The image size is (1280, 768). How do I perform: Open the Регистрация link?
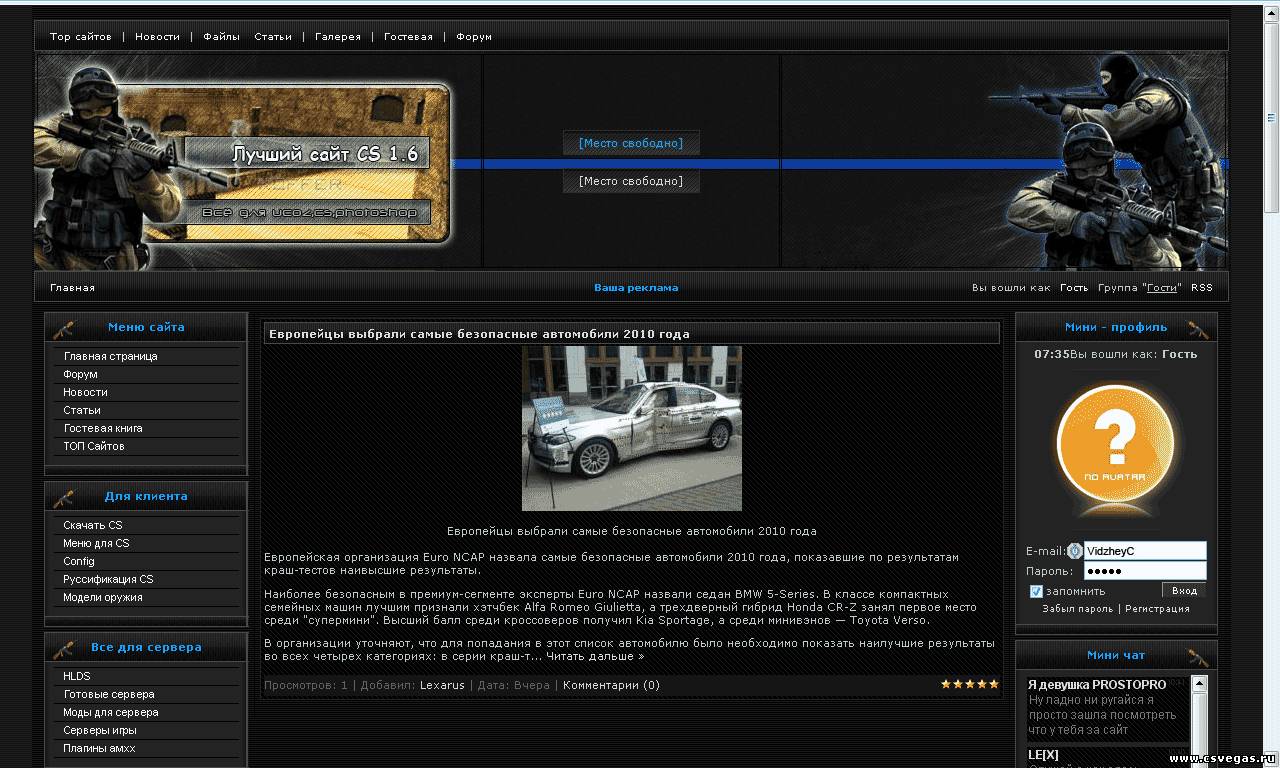[x=1157, y=609]
